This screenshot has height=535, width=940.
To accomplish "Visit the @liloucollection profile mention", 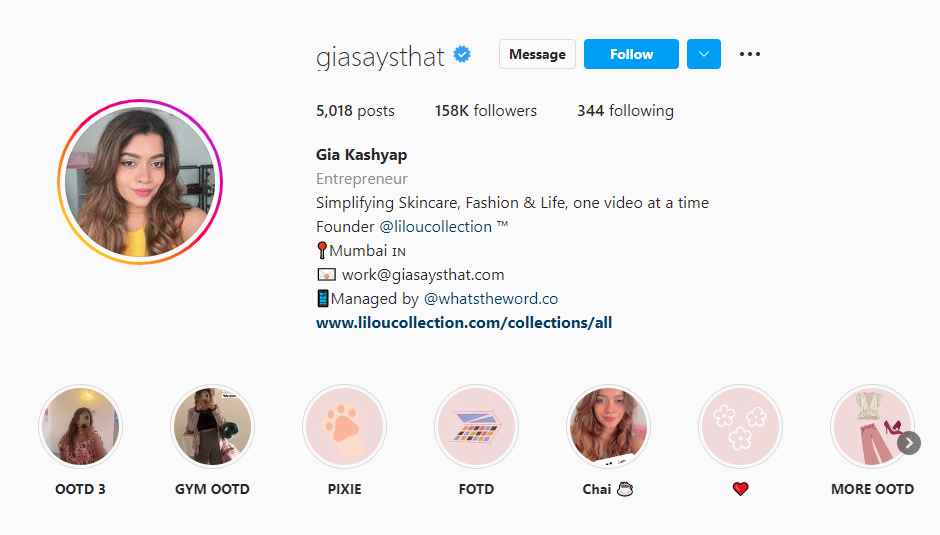I will coord(436,227).
